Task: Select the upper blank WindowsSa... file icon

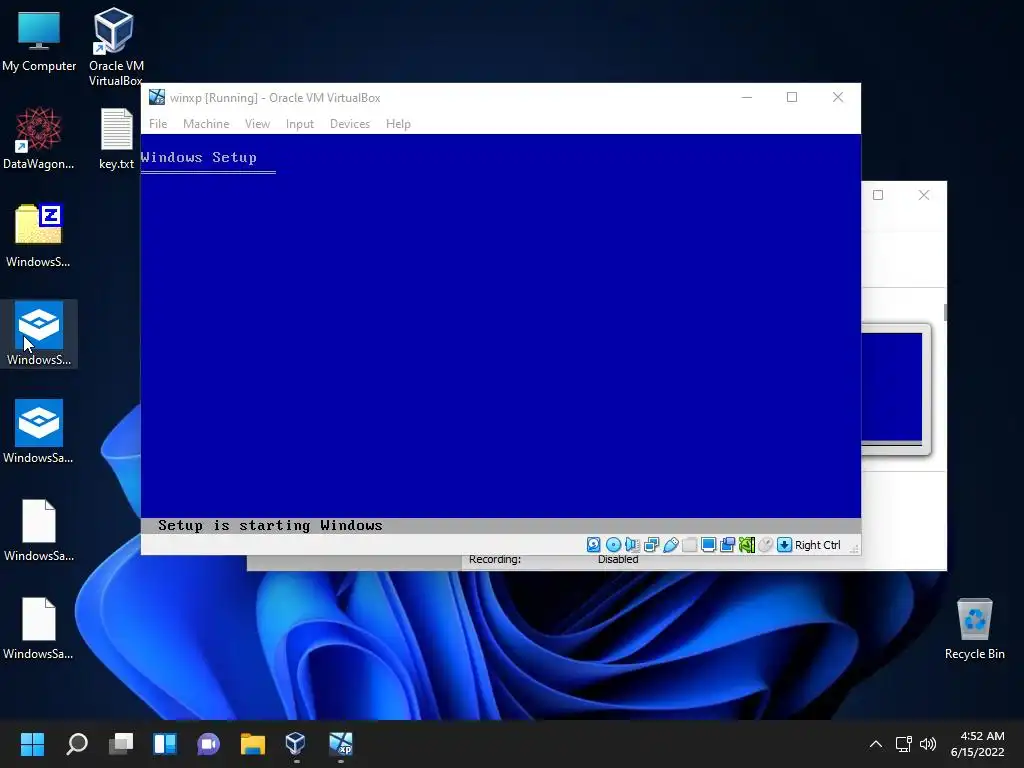Action: pos(39,530)
